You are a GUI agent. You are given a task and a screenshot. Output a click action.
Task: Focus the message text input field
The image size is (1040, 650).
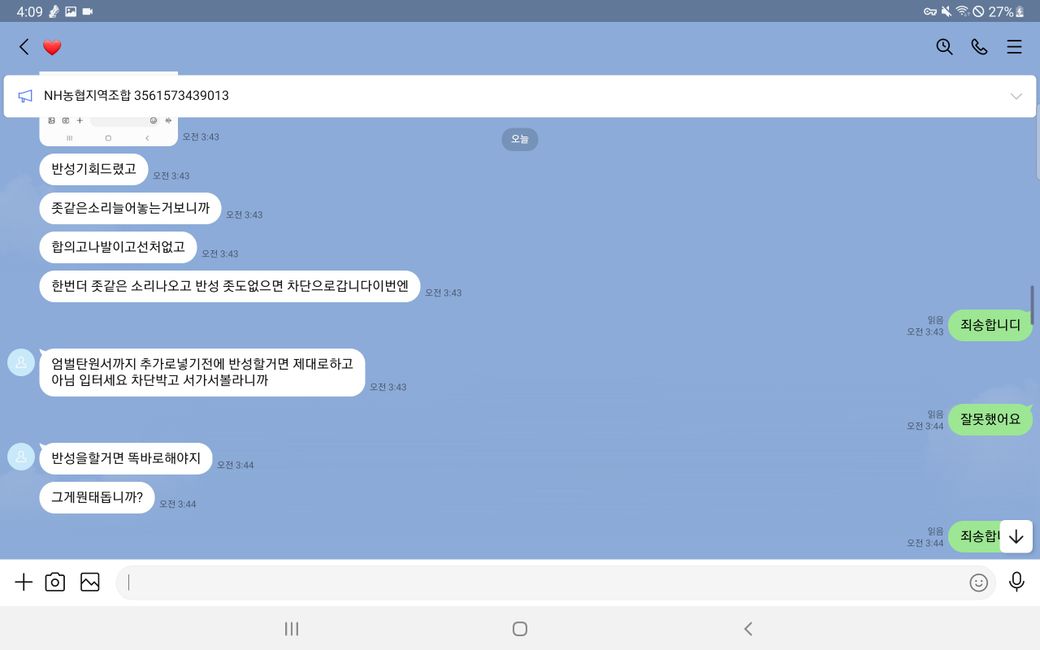(x=540, y=582)
